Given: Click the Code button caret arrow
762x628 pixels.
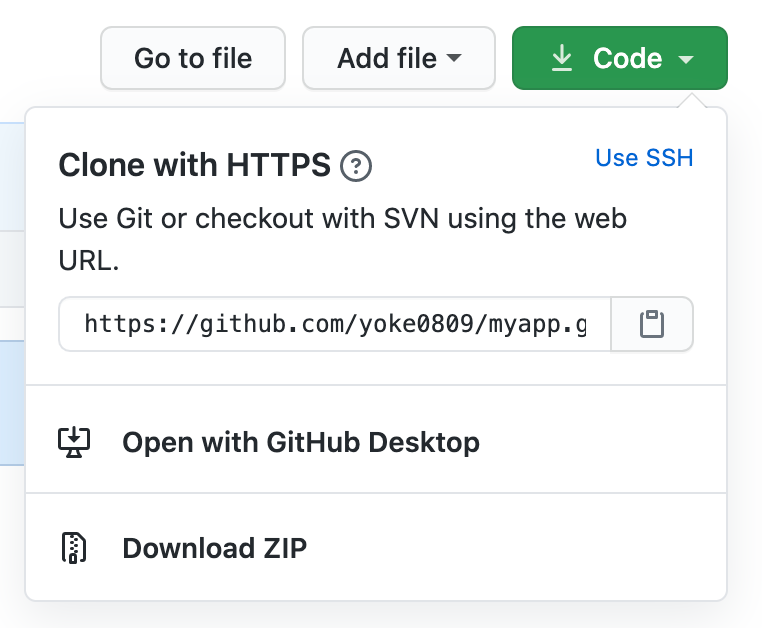Looking at the screenshot, I should click(x=686, y=59).
